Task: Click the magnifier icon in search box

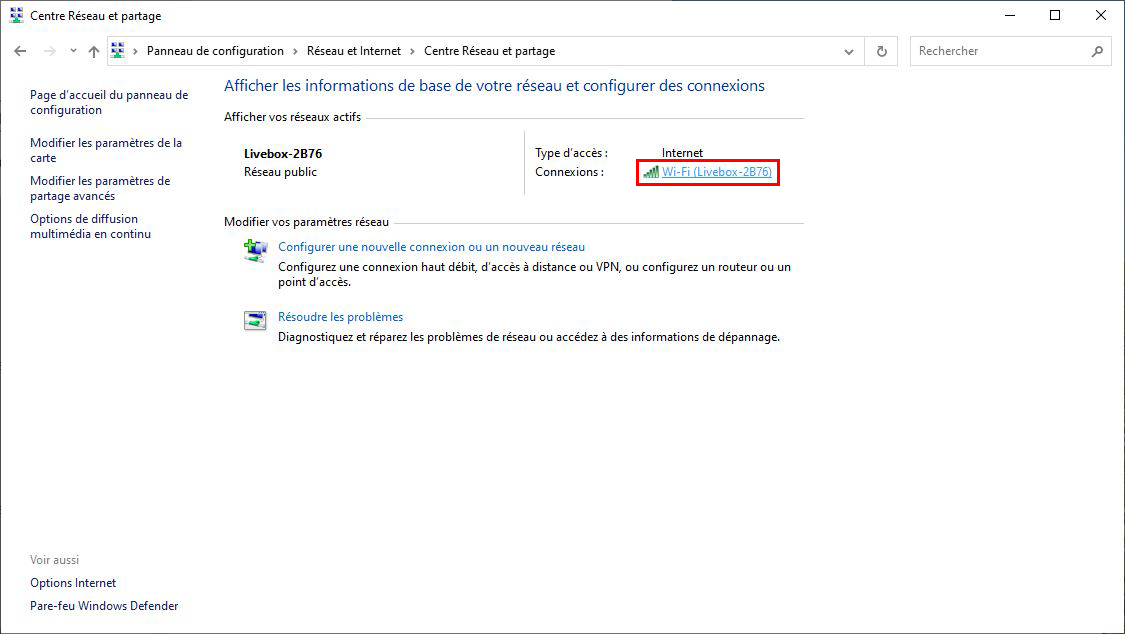Action: (x=1097, y=52)
